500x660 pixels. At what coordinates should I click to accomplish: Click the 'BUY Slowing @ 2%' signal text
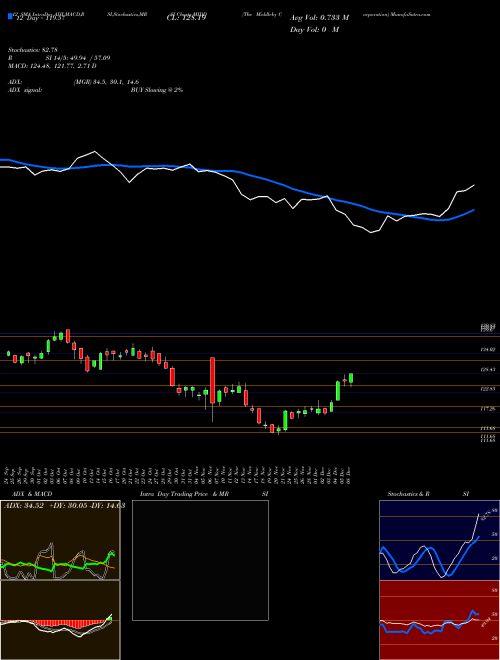coord(157,90)
